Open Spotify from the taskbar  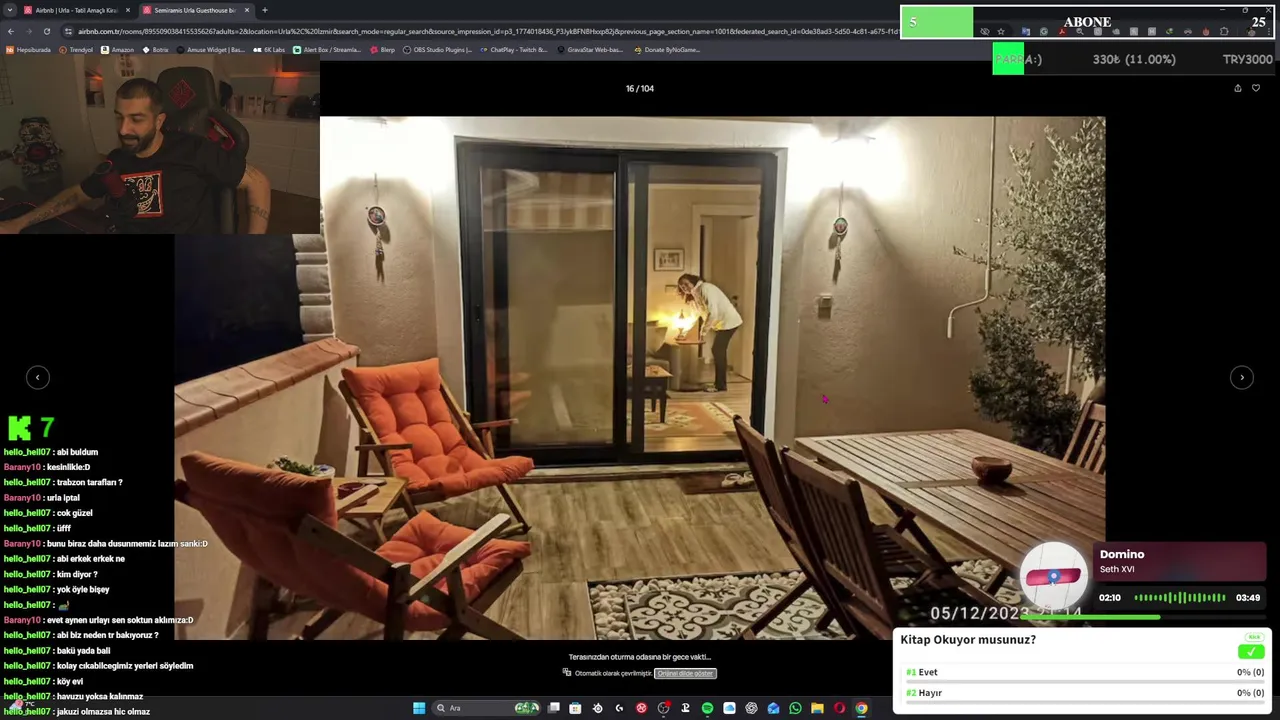(707, 708)
